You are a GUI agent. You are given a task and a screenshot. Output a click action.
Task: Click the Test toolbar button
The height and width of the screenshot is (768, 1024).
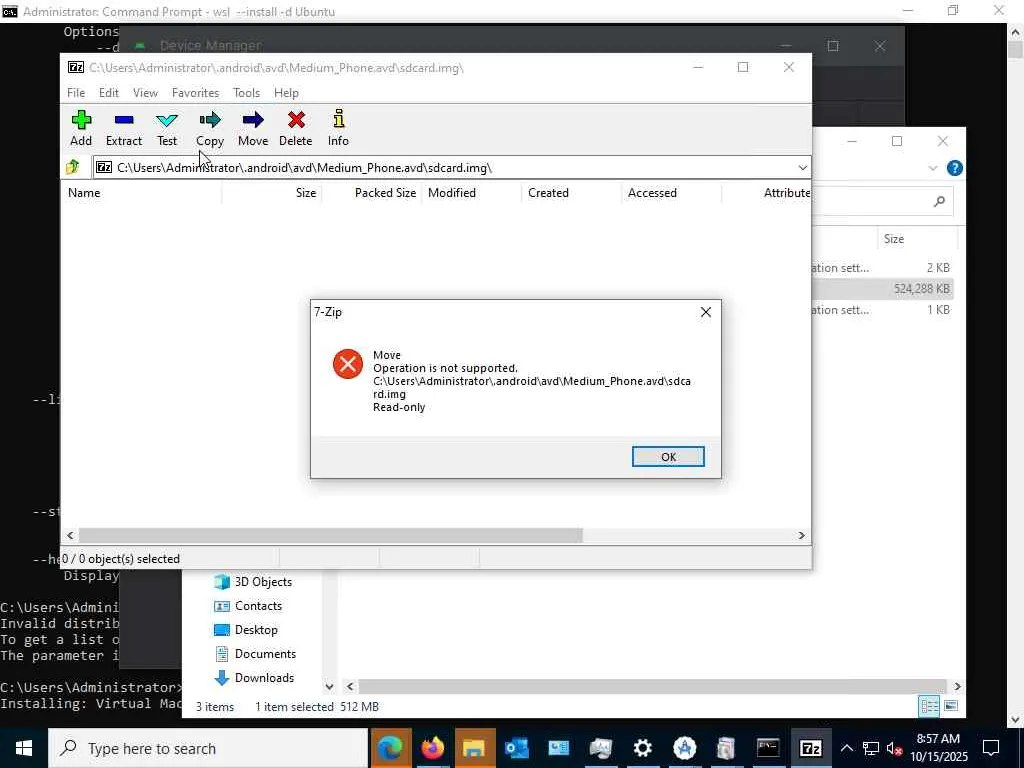click(167, 129)
